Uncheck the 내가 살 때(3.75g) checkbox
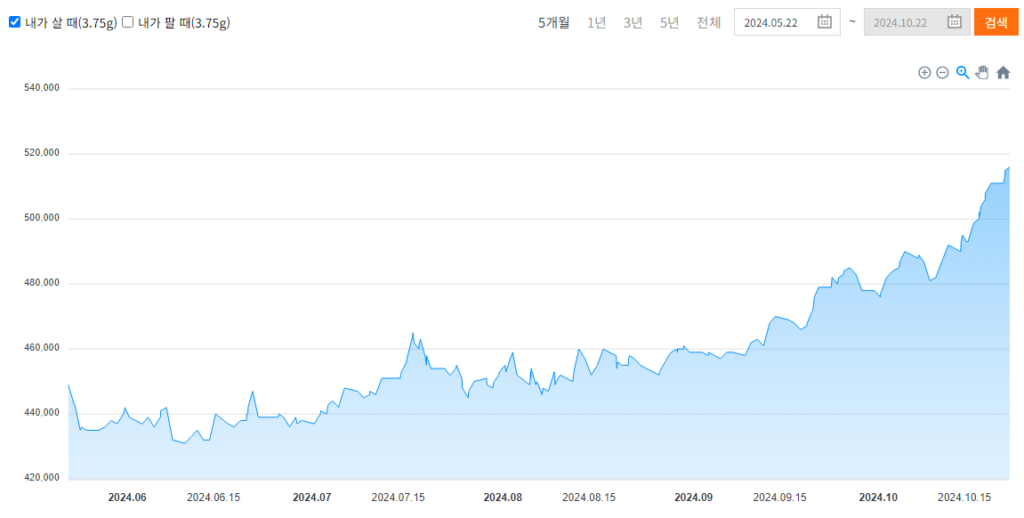The height and width of the screenshot is (518, 1024). (15, 22)
